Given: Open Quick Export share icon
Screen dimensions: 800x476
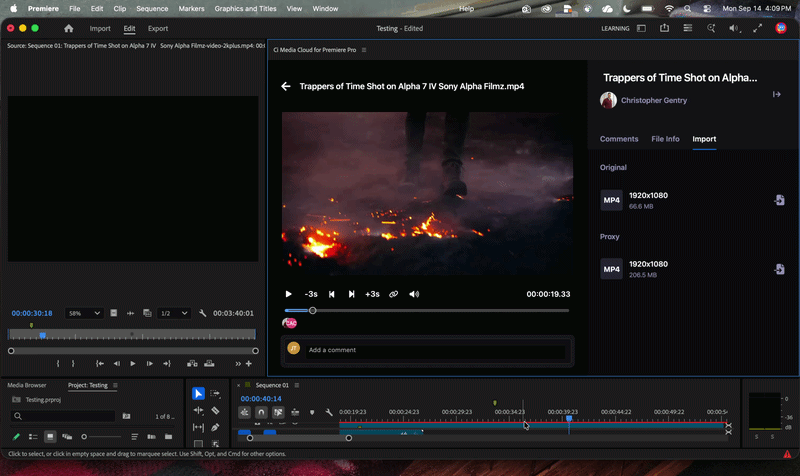Looking at the screenshot, I should (x=664, y=29).
